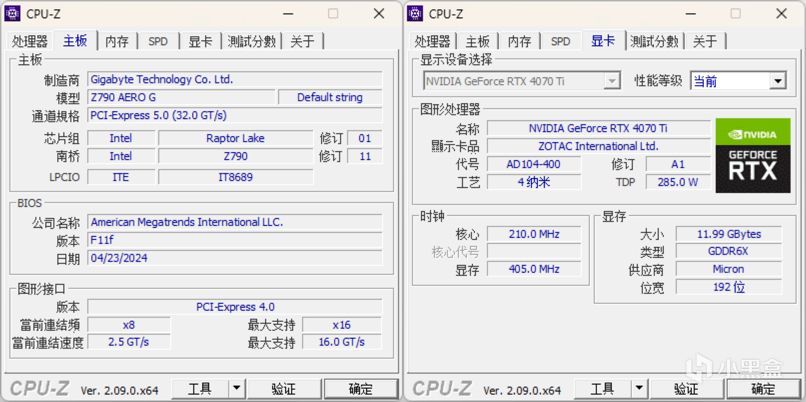Click chipset value Raptor Lake
The width and height of the screenshot is (806, 402).
coord(235,138)
